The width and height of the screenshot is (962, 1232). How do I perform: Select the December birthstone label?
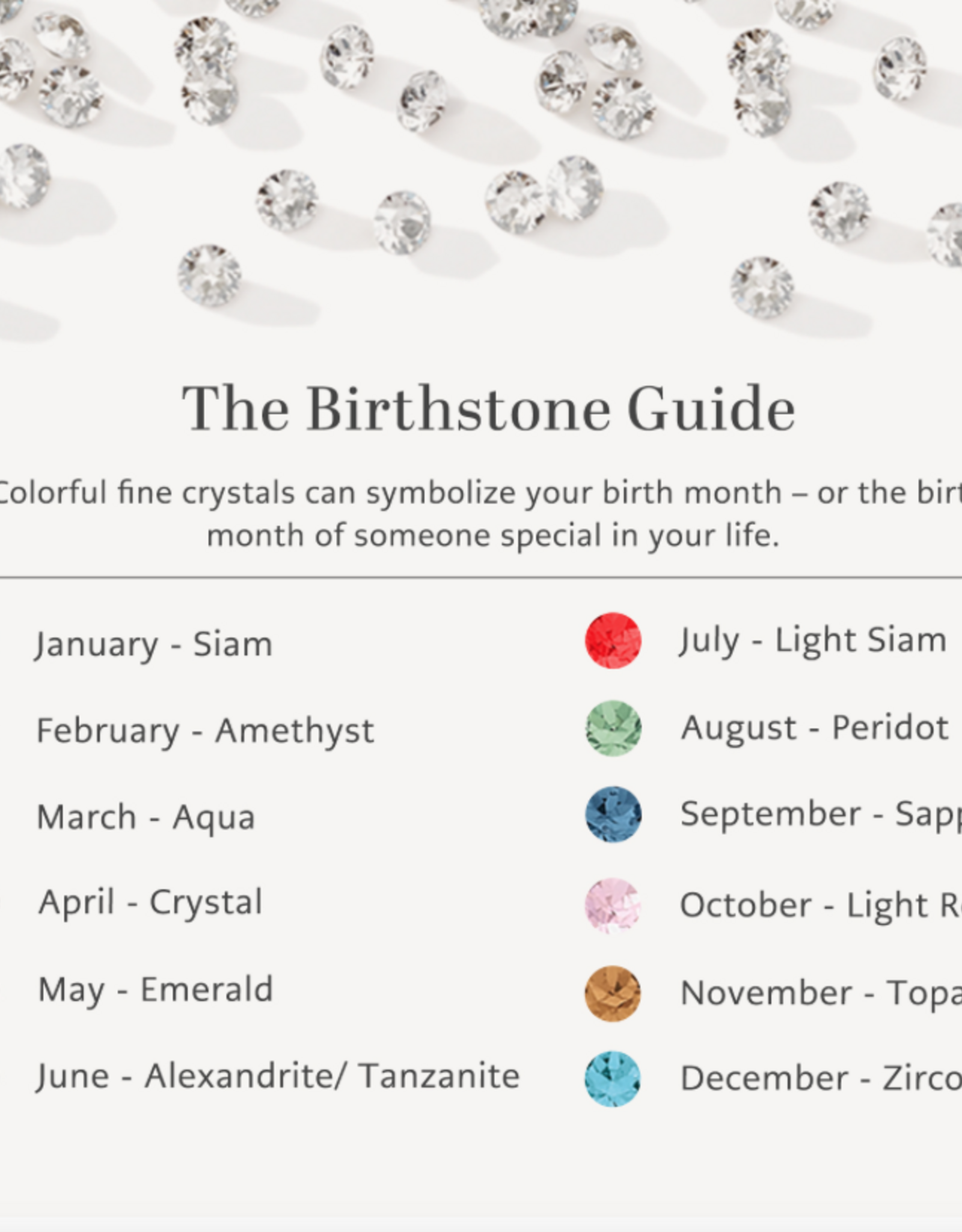821,1079
